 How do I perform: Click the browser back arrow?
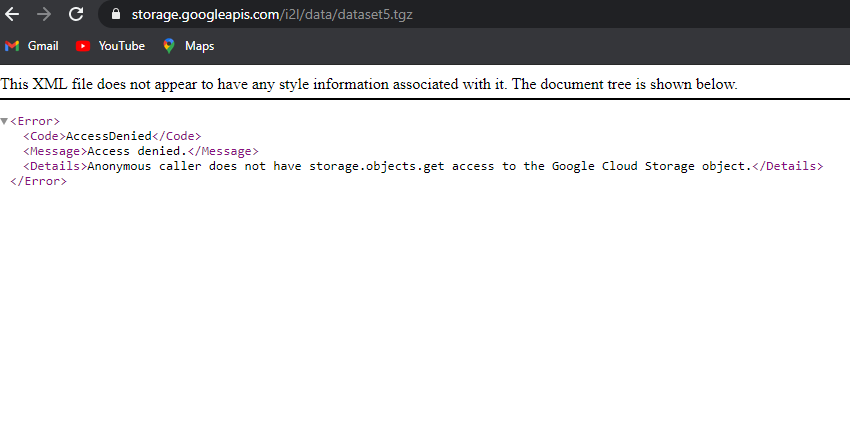(12, 14)
